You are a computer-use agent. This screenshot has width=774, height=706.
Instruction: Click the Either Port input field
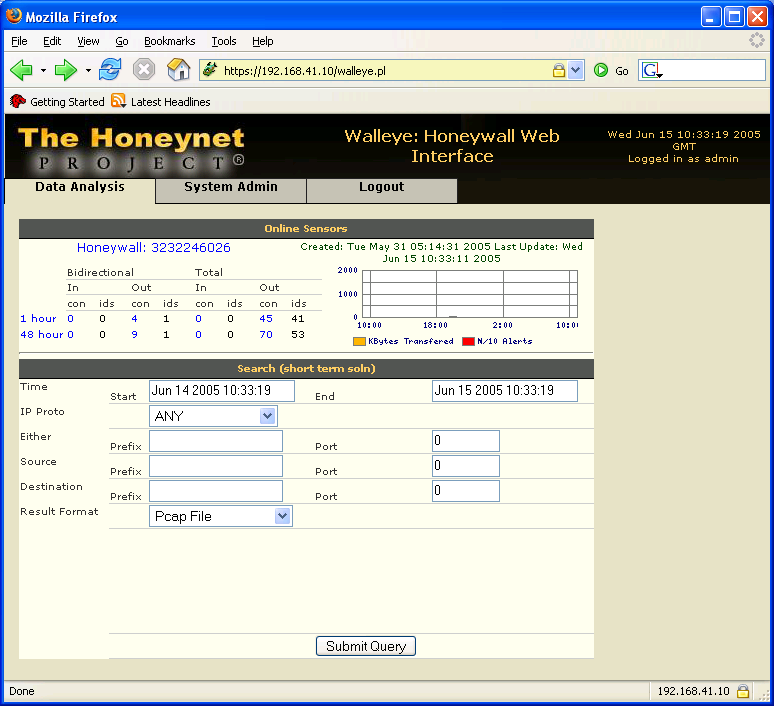click(465, 441)
